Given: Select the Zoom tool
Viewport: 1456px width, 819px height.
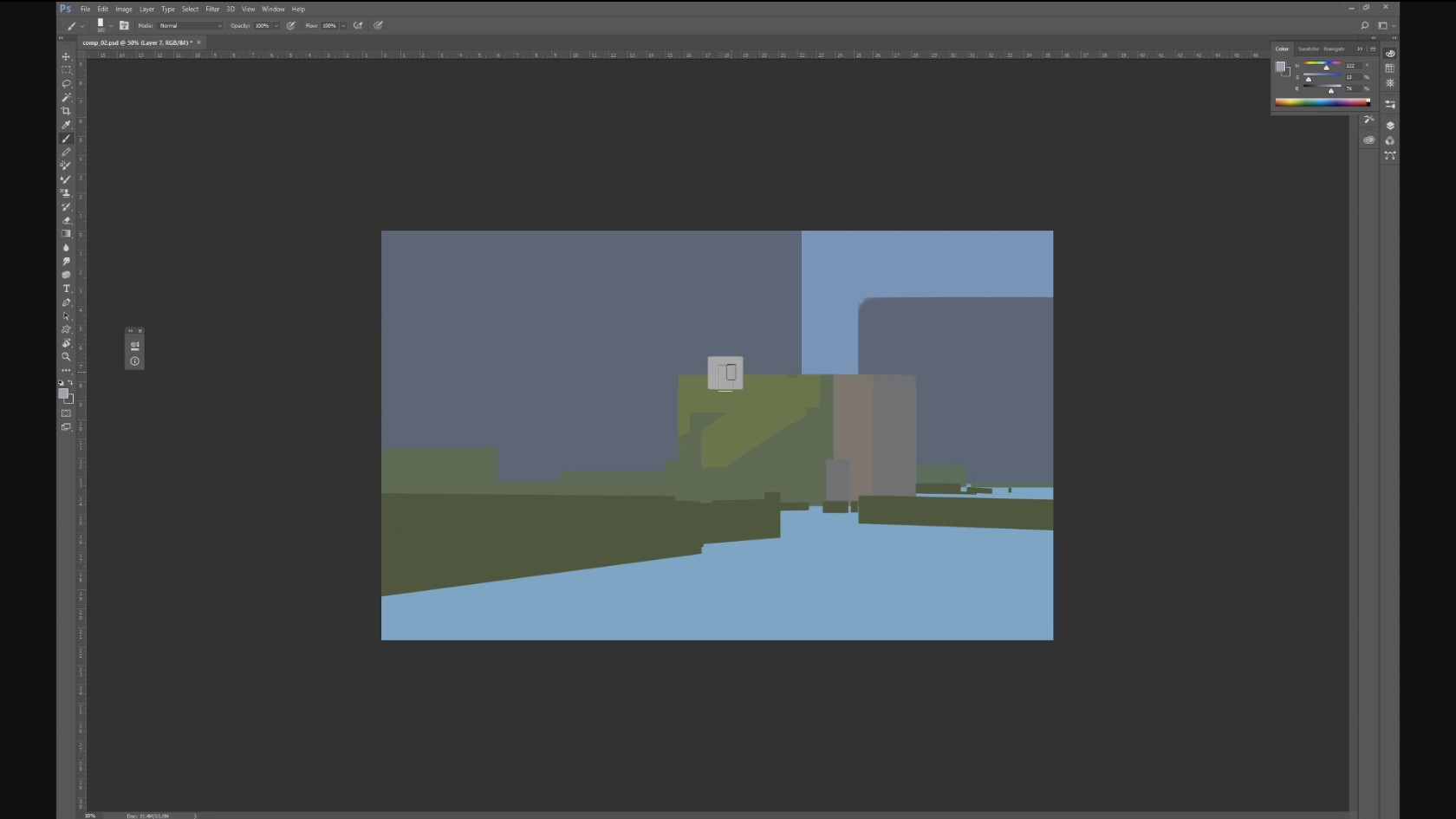Looking at the screenshot, I should click(x=66, y=357).
